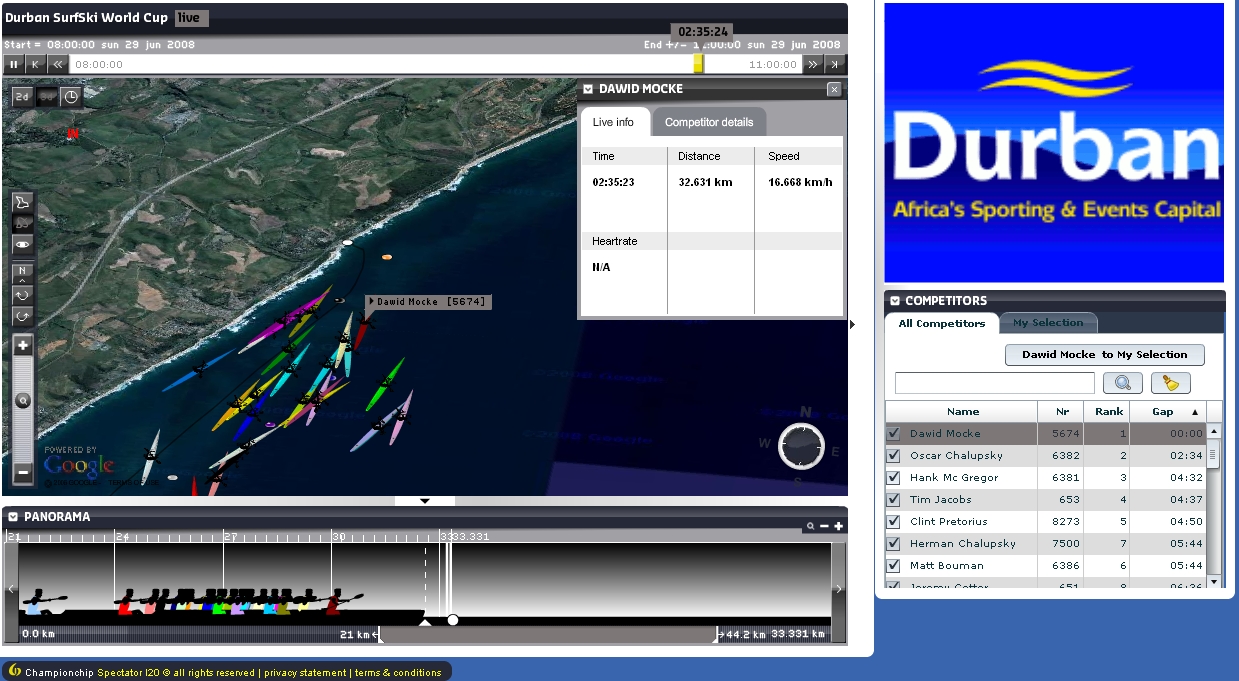Reset map orientation to north
Viewport: 1239px width, 681px height.
click(22, 272)
